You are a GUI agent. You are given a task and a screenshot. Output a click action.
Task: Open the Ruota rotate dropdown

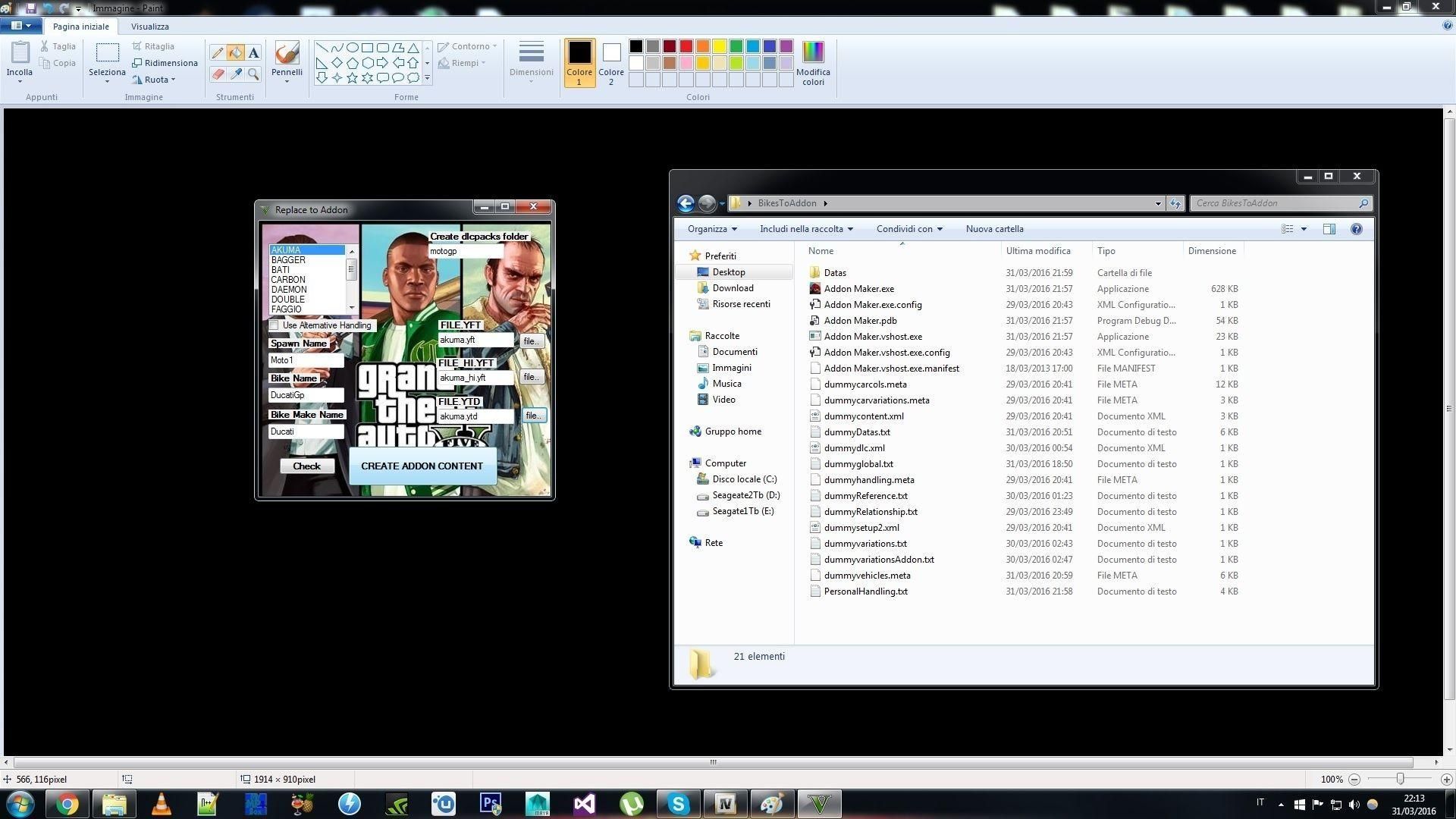tap(155, 80)
